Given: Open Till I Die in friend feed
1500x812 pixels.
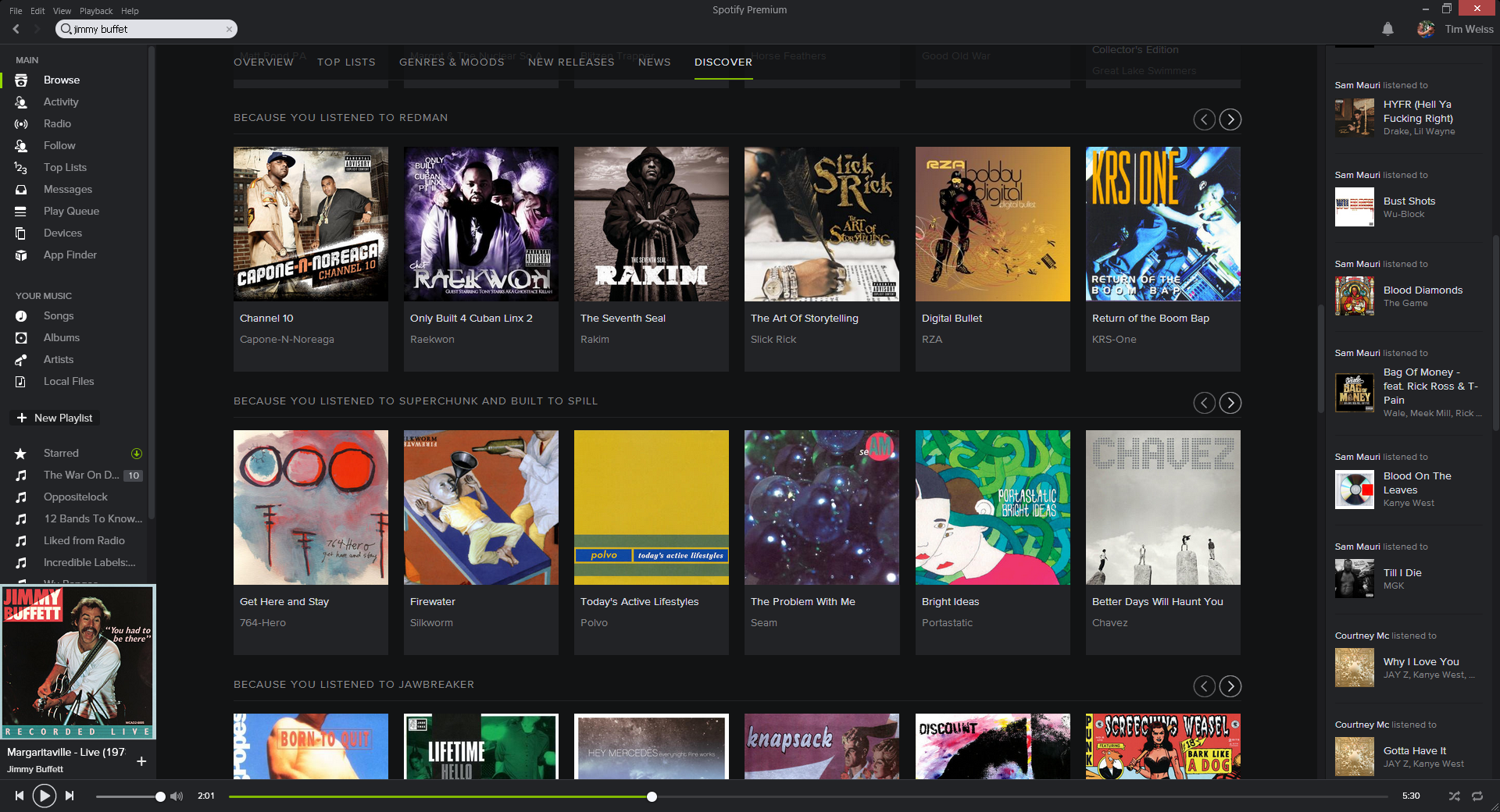Looking at the screenshot, I should pos(1402,573).
